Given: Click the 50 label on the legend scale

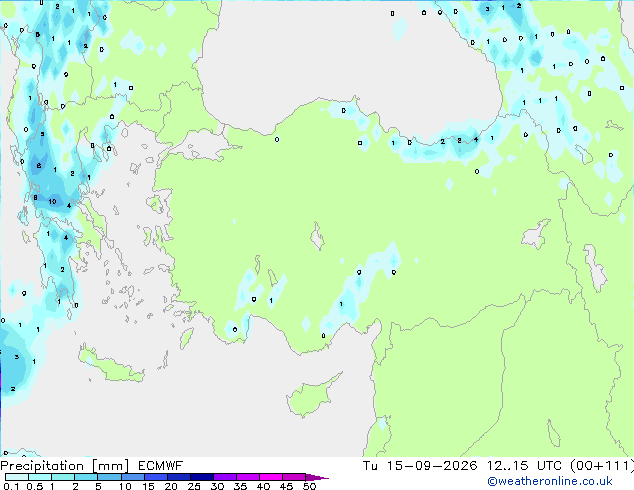Looking at the screenshot, I should click(310, 486).
